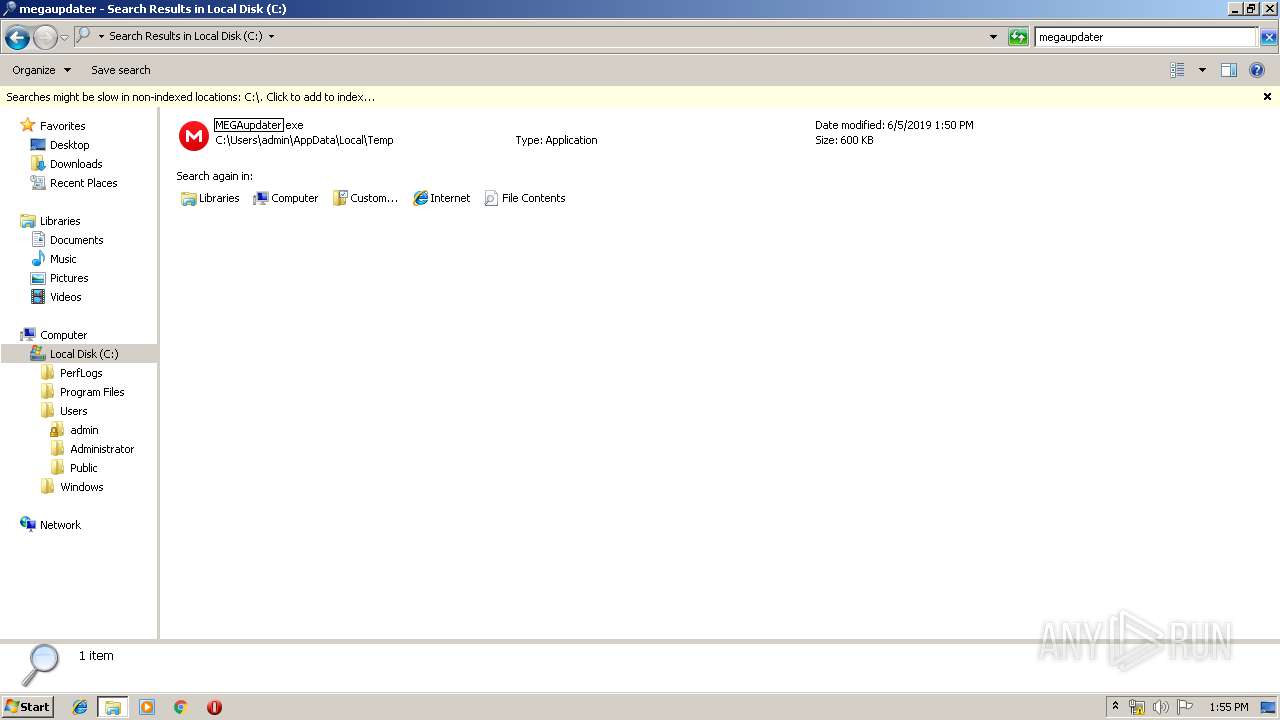
Task: Click the Date modified 6/5/2019 text
Action: pos(894,125)
